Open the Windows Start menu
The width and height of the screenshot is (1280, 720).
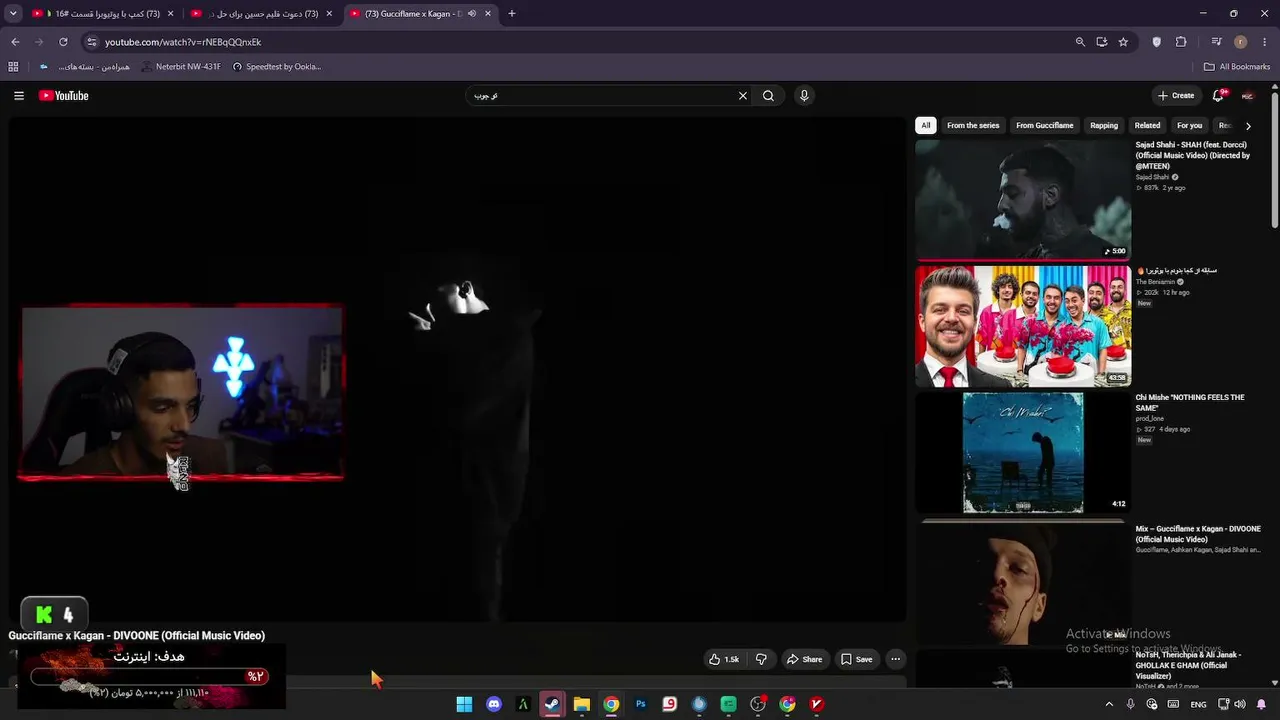[464, 704]
